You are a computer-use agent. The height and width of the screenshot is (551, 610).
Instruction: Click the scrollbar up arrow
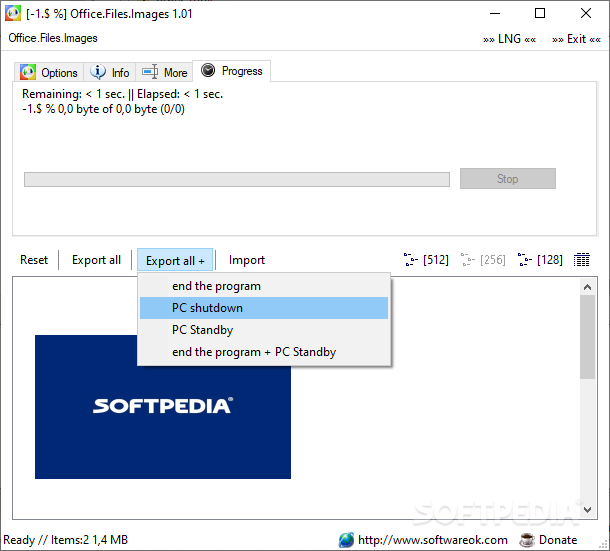(587, 287)
